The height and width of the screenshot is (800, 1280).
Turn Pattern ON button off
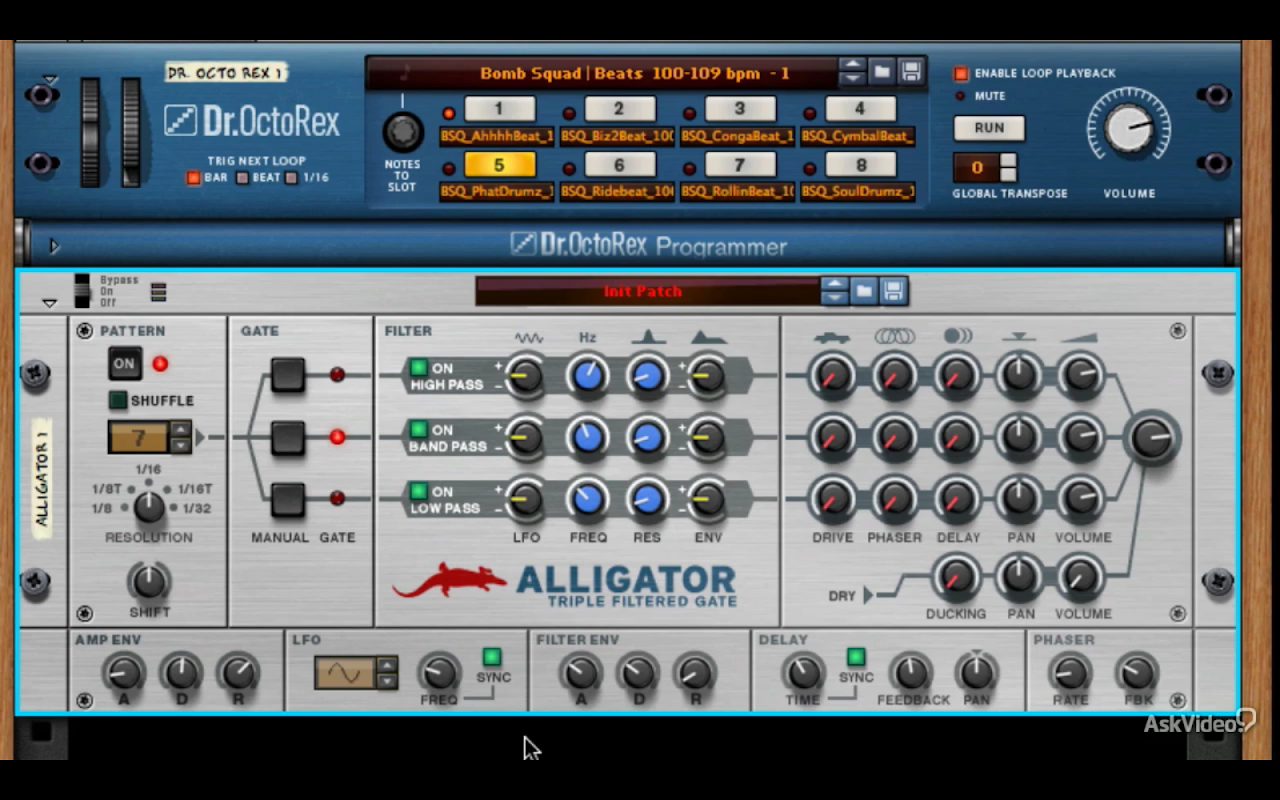tap(125, 364)
